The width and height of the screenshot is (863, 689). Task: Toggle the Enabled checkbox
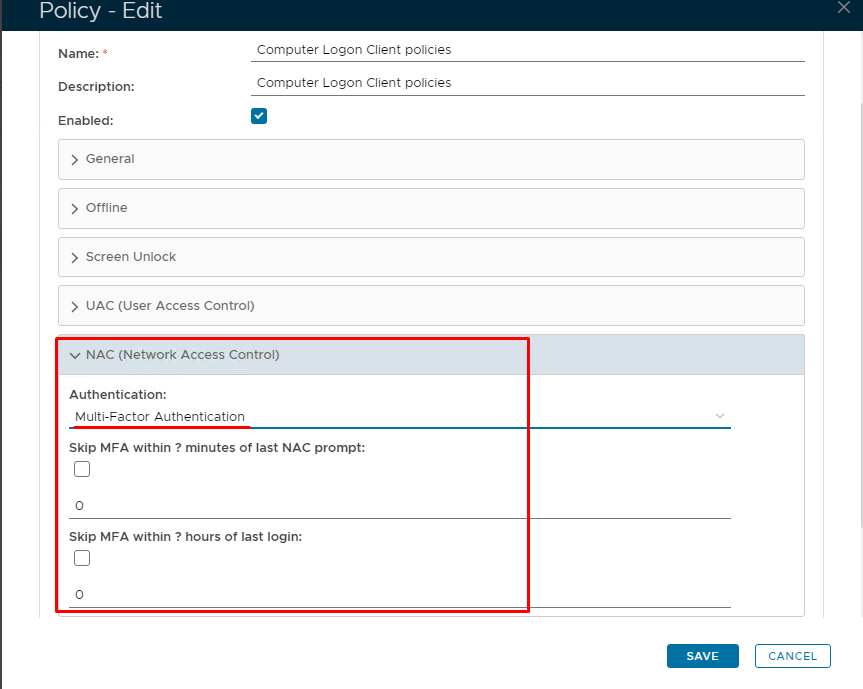pos(259,116)
